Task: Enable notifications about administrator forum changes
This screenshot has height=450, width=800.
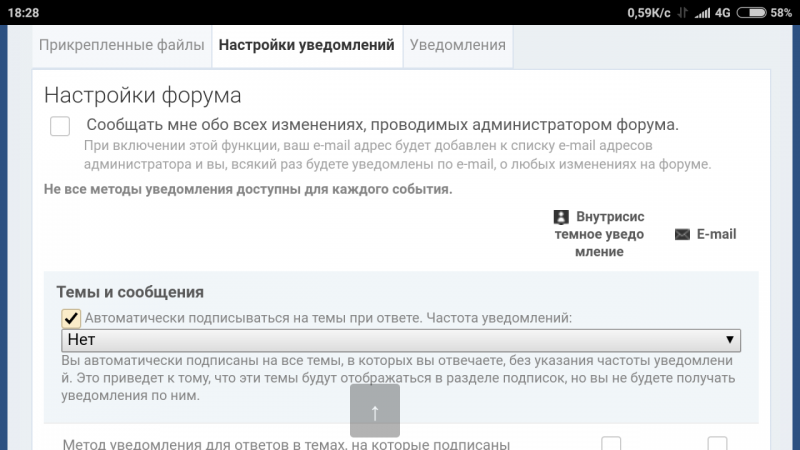Action: click(x=60, y=126)
